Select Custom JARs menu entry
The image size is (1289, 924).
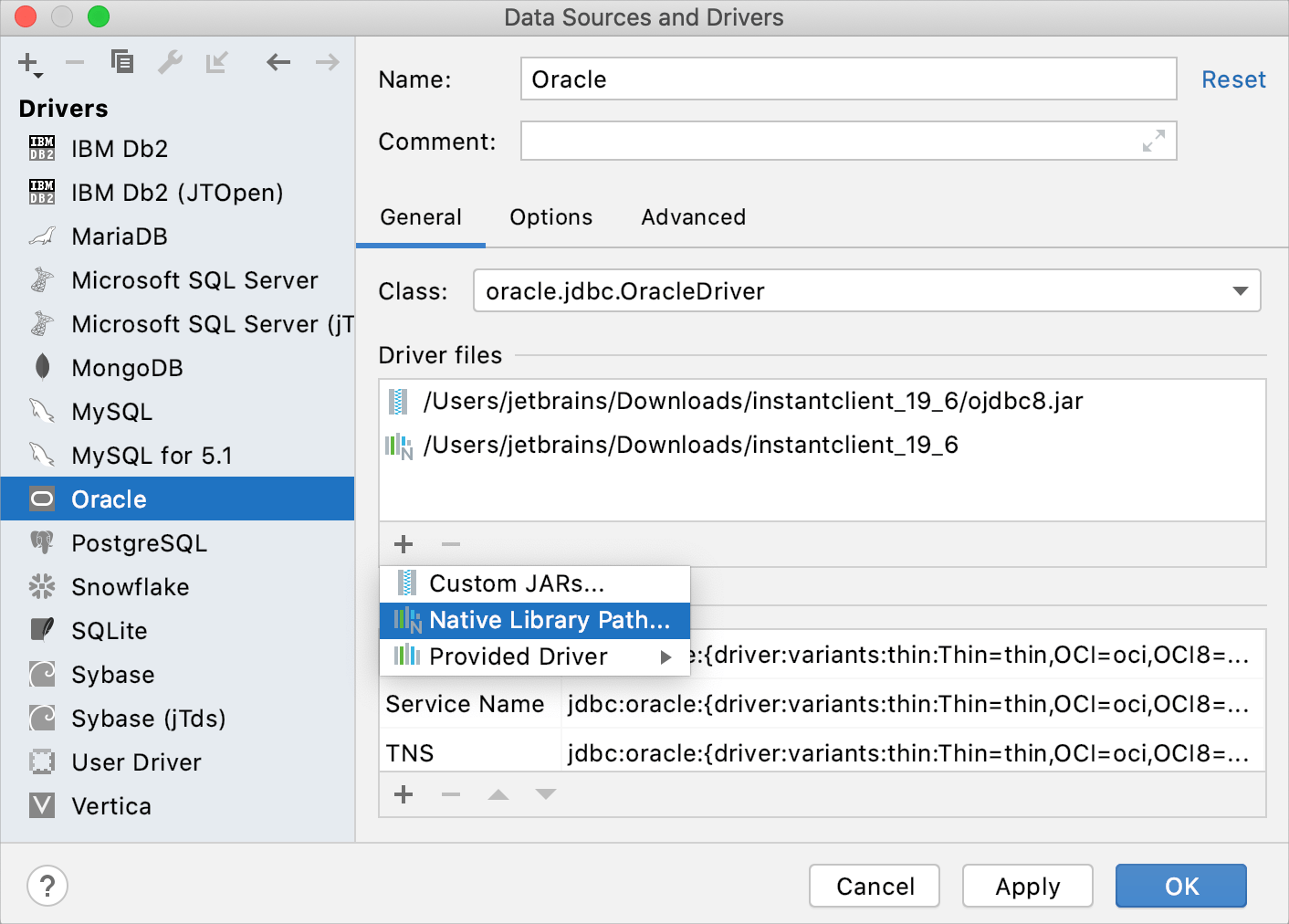517,583
